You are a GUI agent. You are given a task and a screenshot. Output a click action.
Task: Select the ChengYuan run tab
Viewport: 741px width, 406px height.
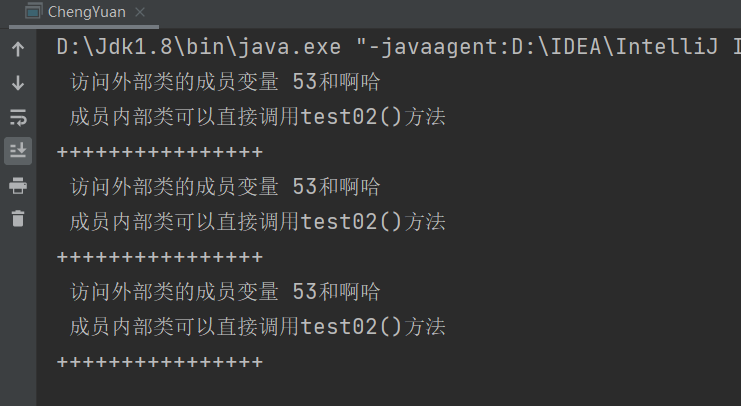86,12
